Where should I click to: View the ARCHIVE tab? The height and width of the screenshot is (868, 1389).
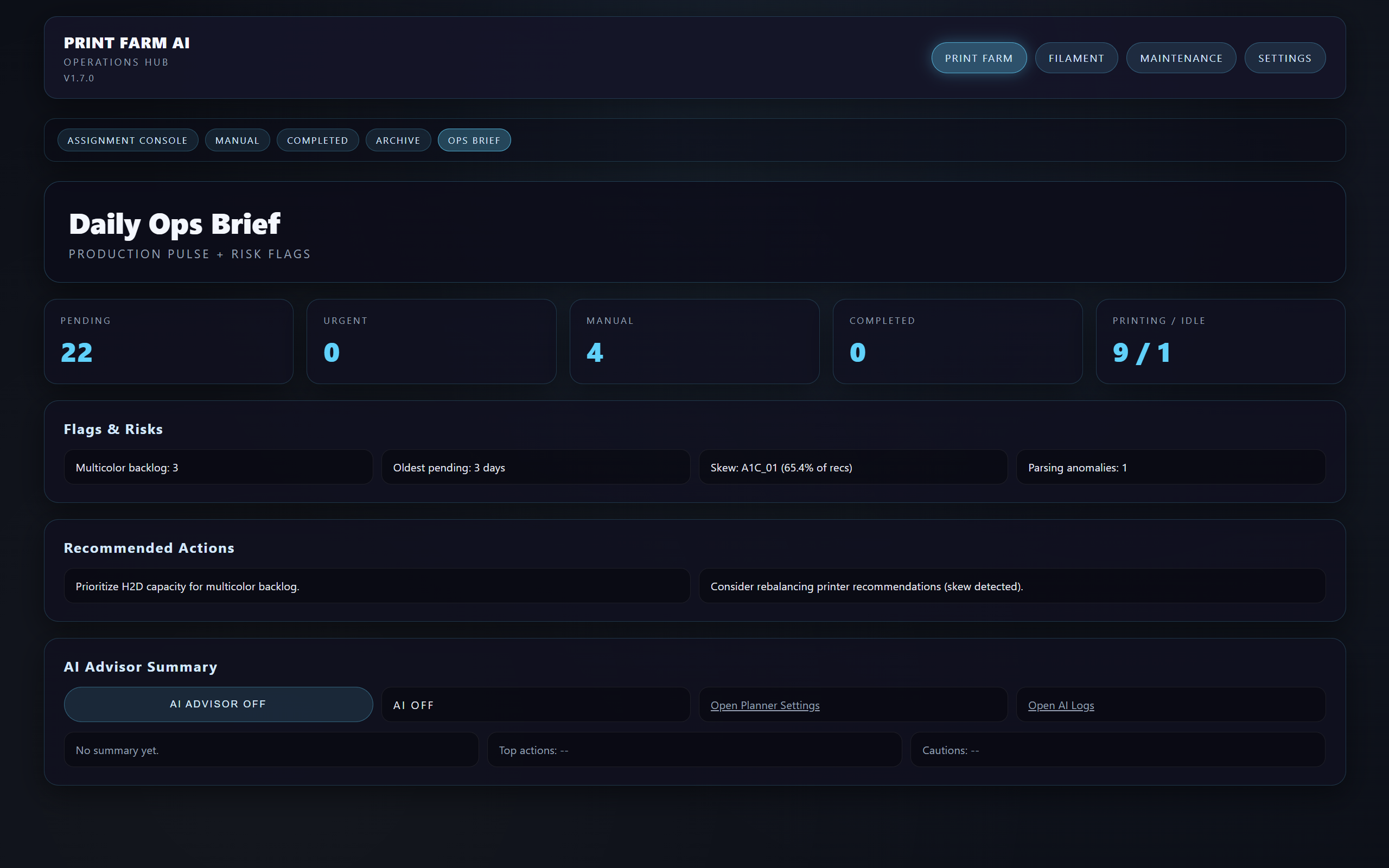[x=398, y=139]
